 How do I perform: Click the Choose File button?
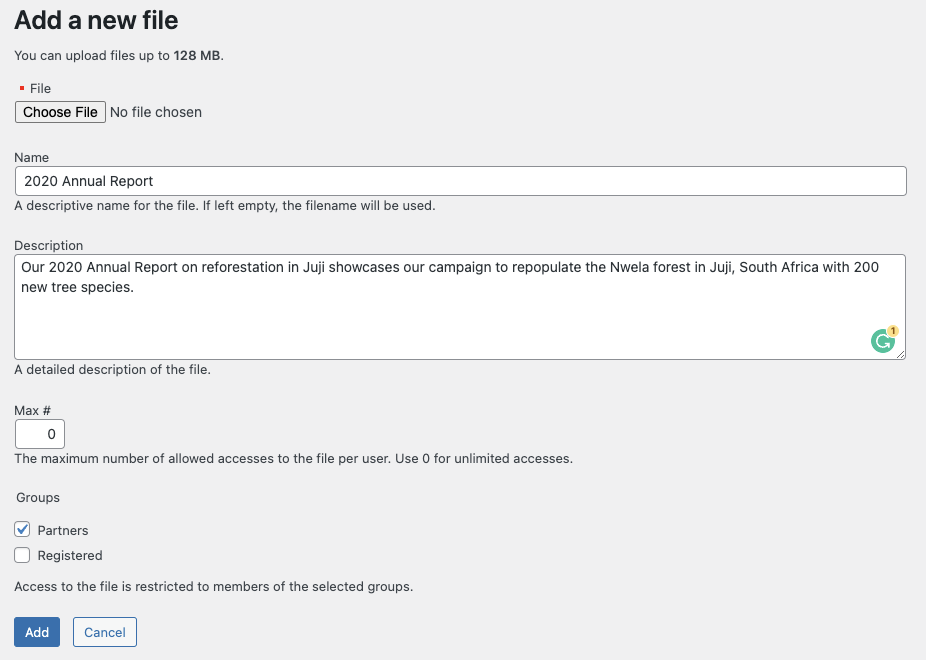(60, 112)
